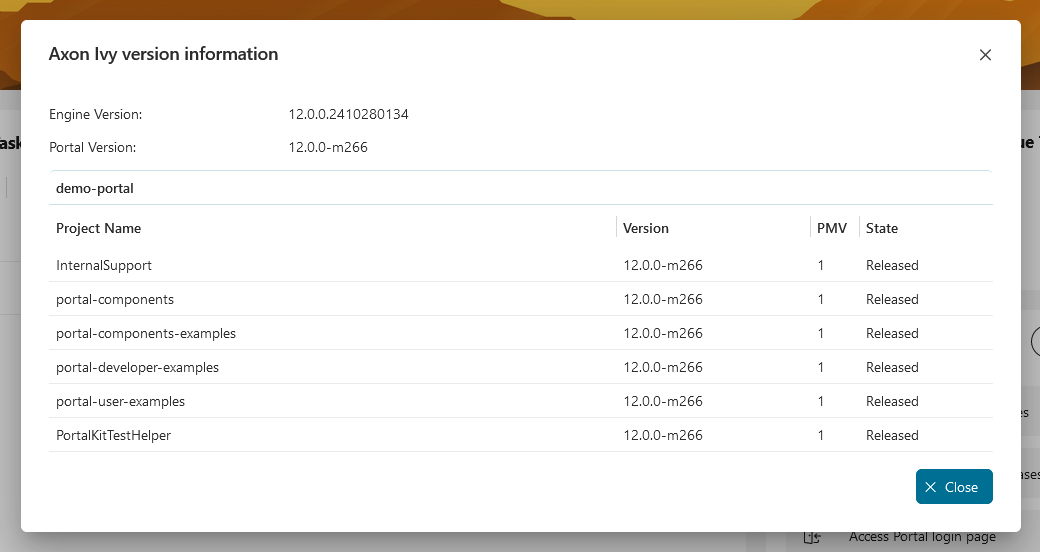Click the Released state in the portal-user-examples row
The image size is (1040, 552).
pos(892,401)
